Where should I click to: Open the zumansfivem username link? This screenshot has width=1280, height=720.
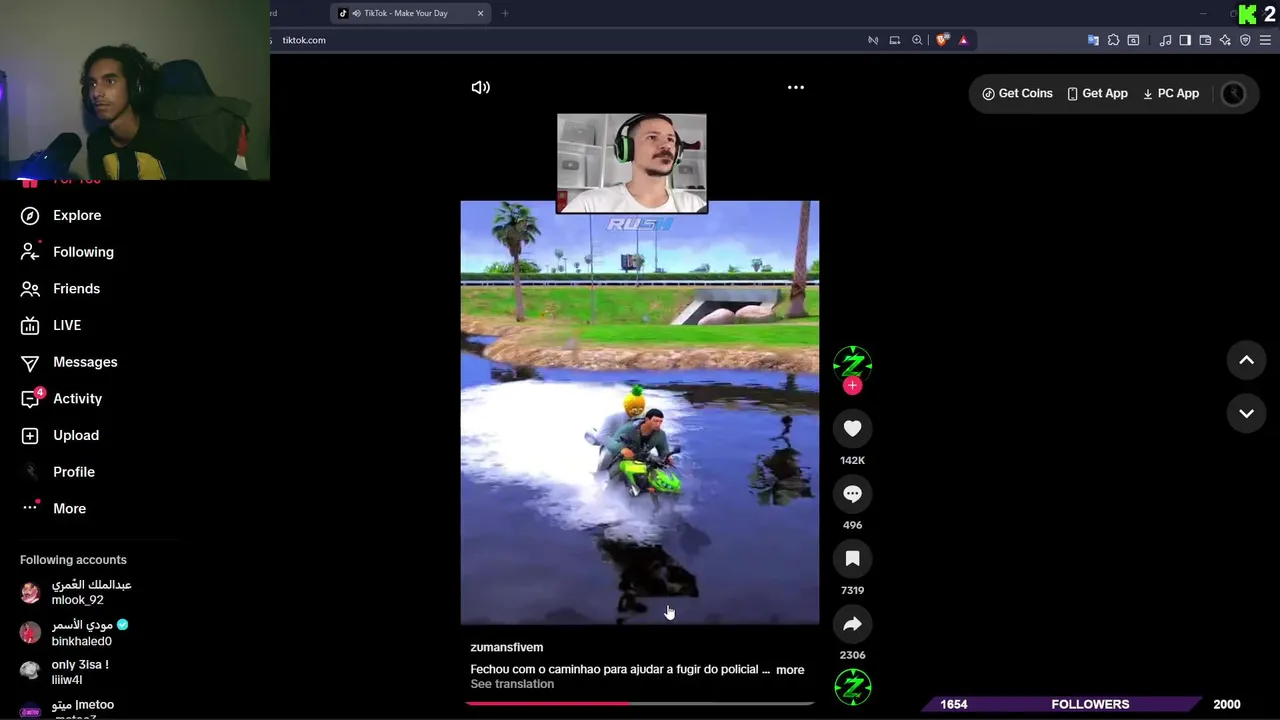coord(507,647)
